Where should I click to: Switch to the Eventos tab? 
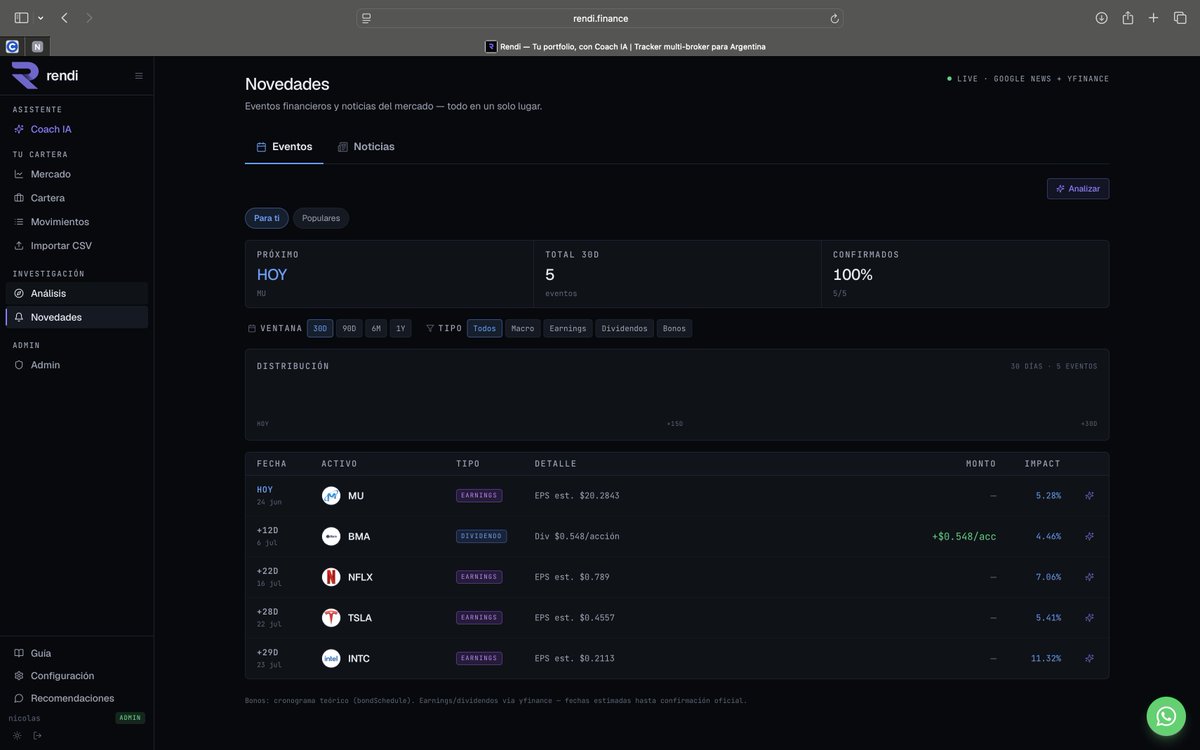point(284,147)
